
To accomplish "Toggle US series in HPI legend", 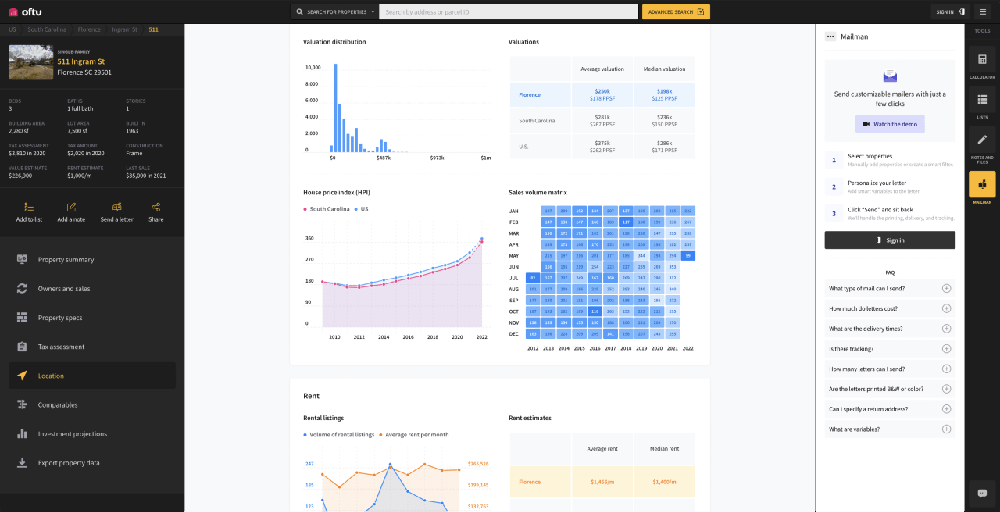I will point(362,209).
